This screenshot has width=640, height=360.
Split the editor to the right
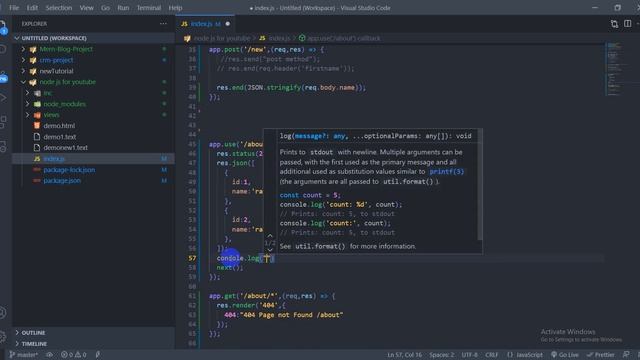point(628,24)
